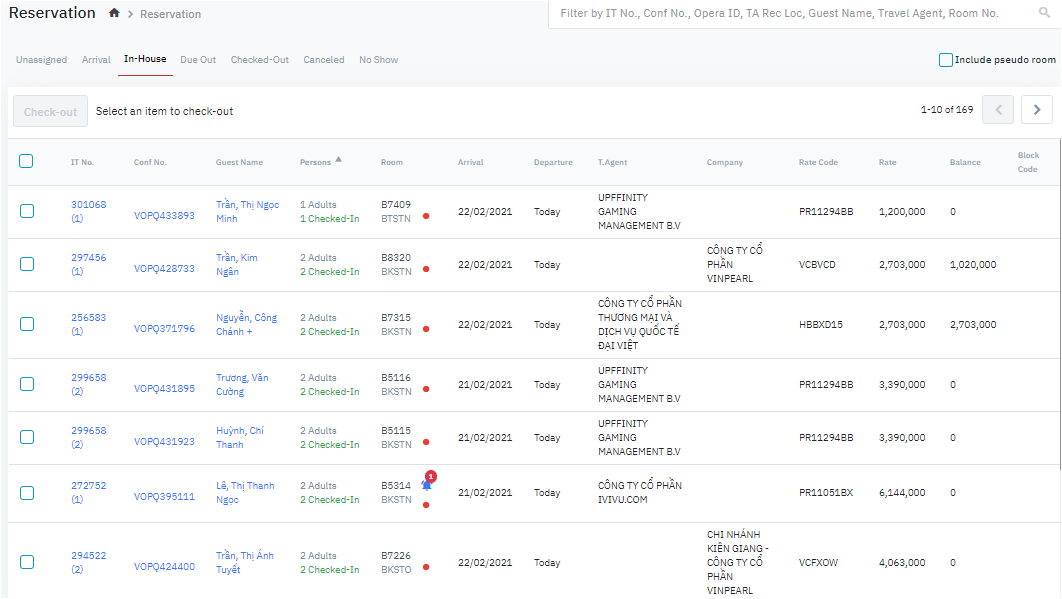Click the home icon in breadcrumb
The width and height of the screenshot is (1062, 599).
pos(114,13)
